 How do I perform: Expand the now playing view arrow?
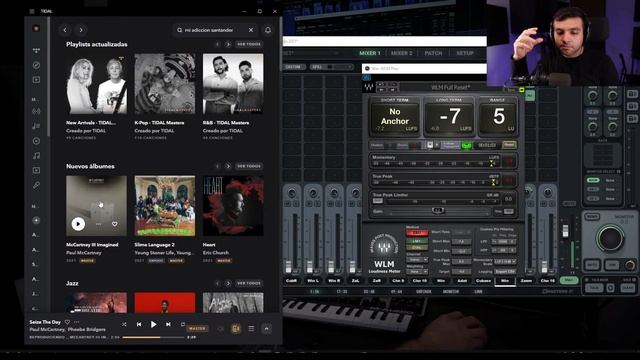267,329
